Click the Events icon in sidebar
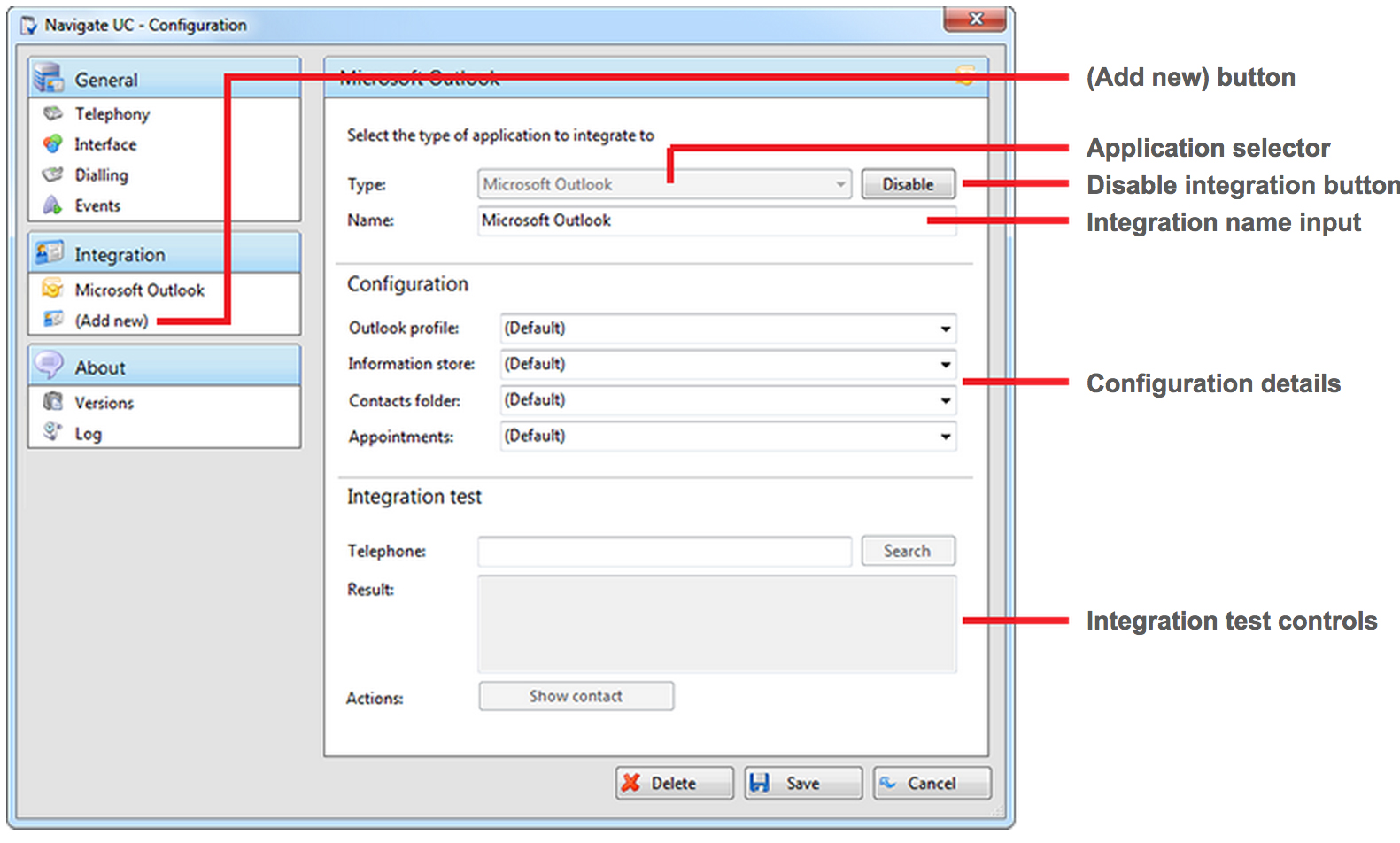Screen dimensions: 1400x843 point(53,205)
